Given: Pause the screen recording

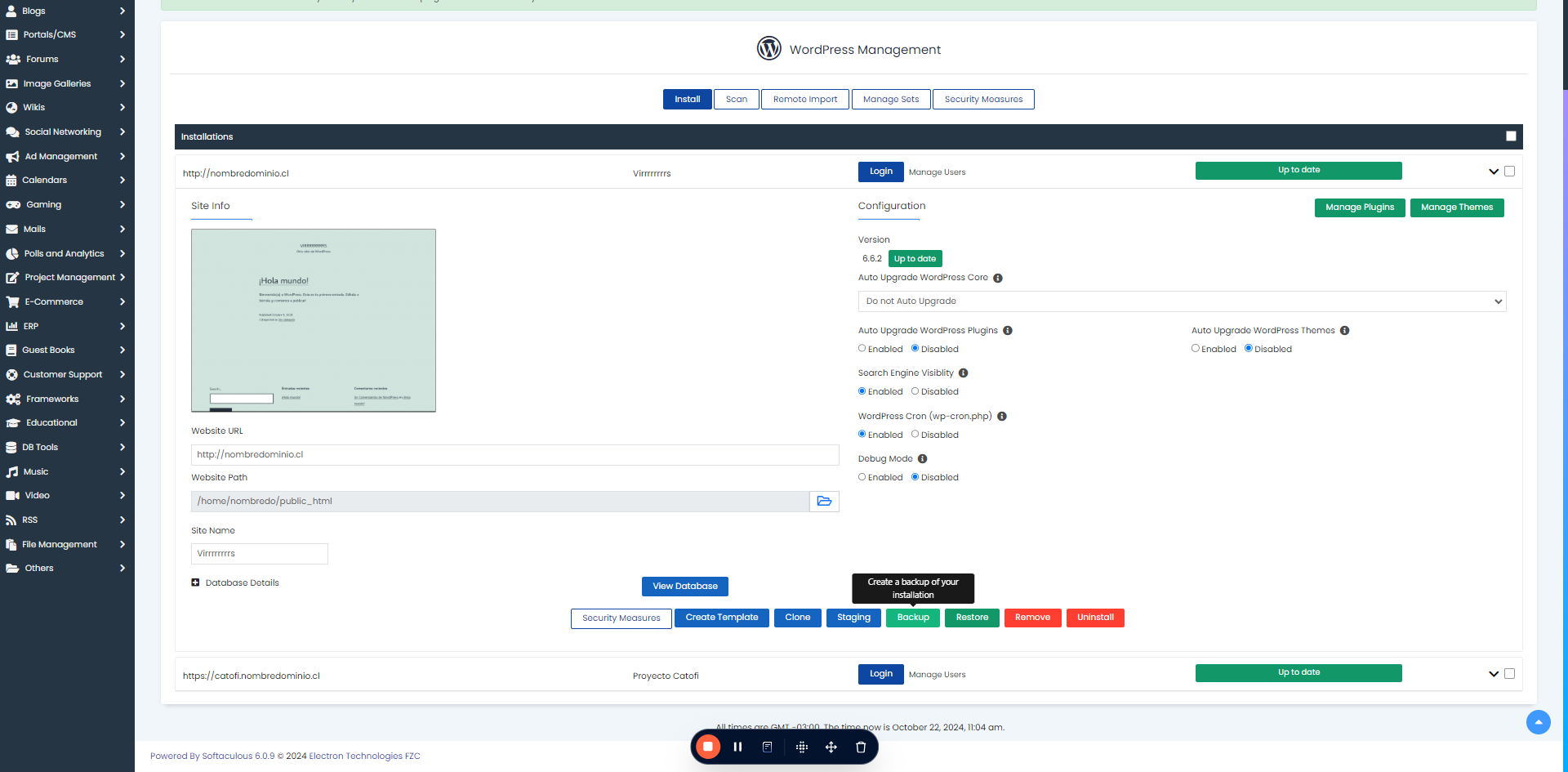Looking at the screenshot, I should click(x=737, y=747).
